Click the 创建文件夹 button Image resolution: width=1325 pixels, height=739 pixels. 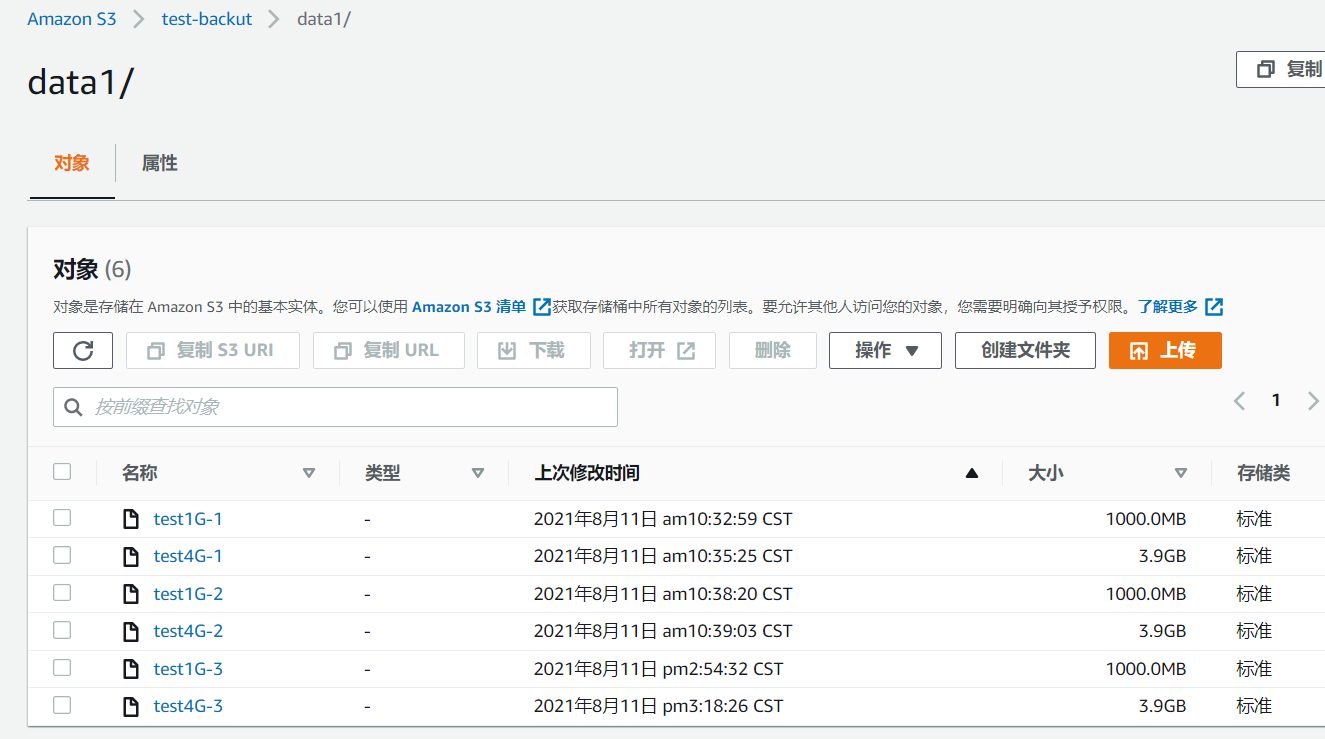pos(1025,350)
